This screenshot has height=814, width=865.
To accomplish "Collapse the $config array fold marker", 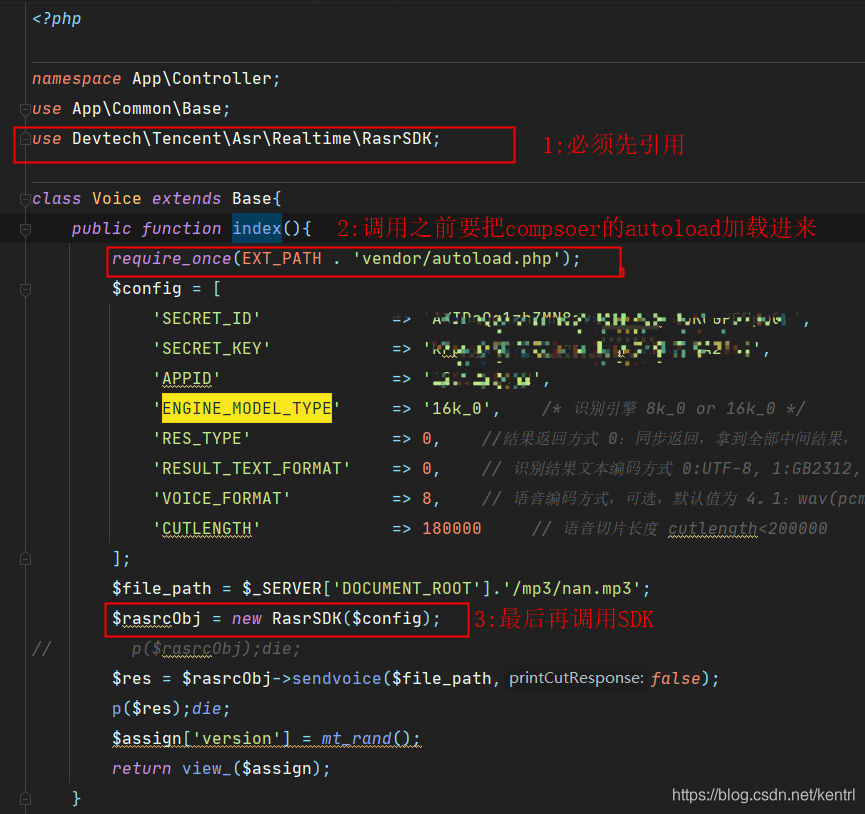I will point(25,290).
